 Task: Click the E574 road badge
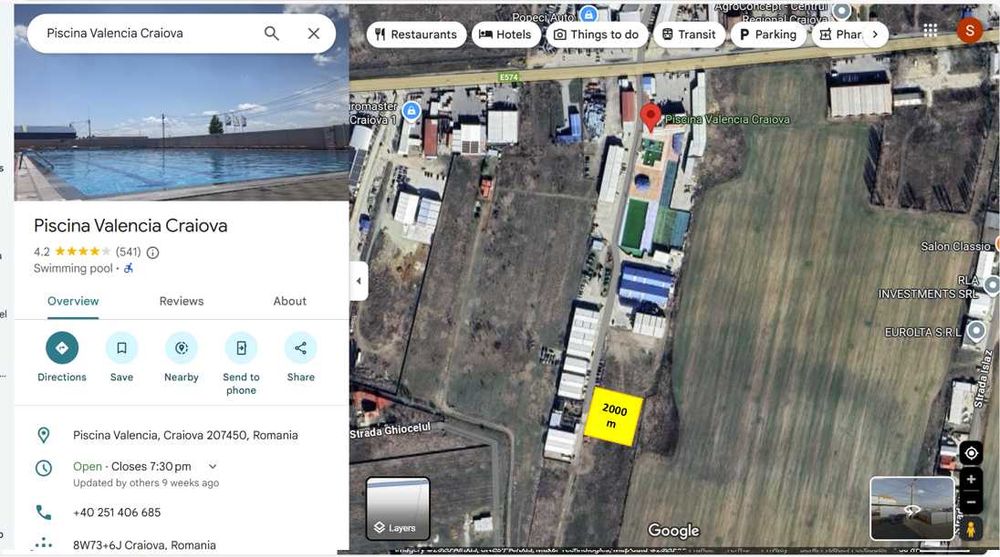pyautogui.click(x=508, y=77)
